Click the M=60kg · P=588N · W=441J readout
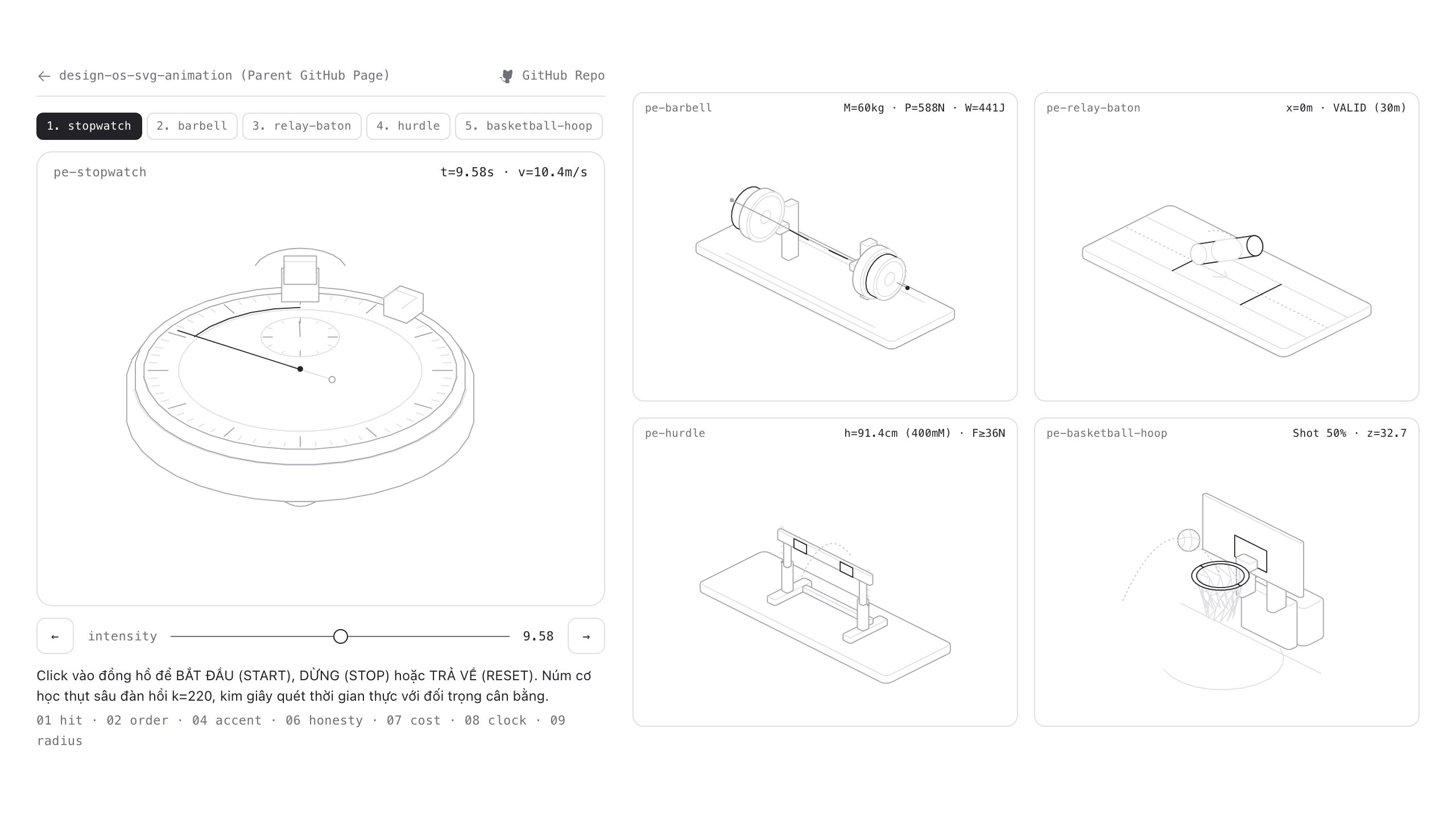1456x819 pixels. pos(924,108)
